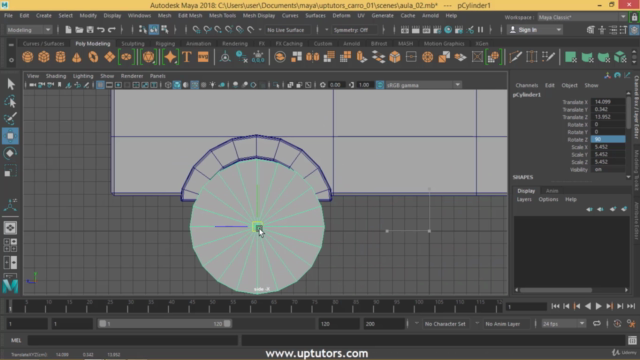
Task: Create a polygon torus from the shelf
Action: 93,57
